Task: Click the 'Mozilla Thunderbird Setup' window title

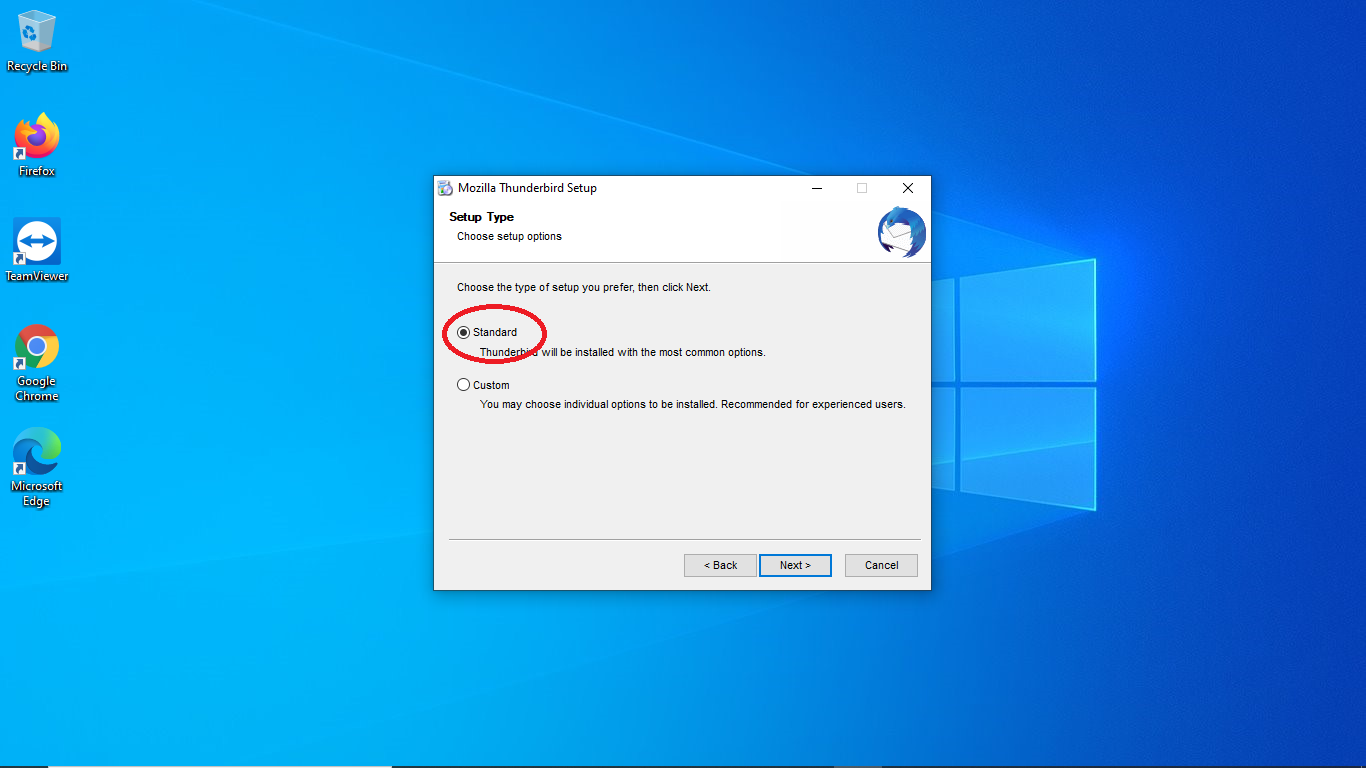Action: 527,188
